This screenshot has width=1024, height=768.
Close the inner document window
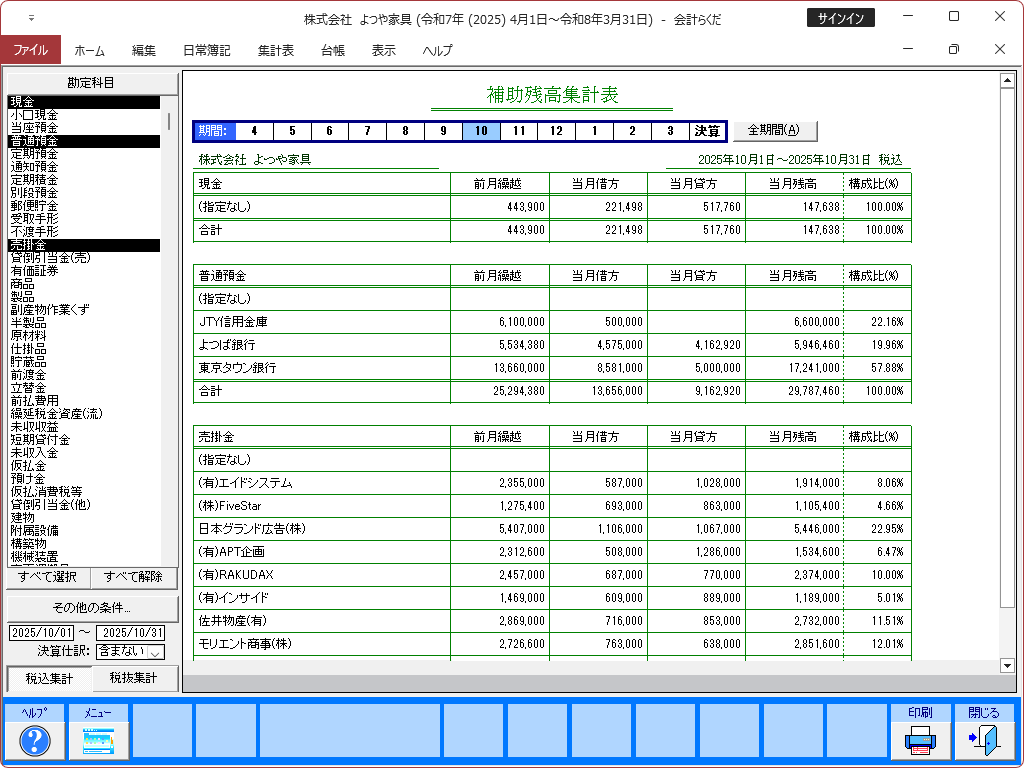pos(999,50)
